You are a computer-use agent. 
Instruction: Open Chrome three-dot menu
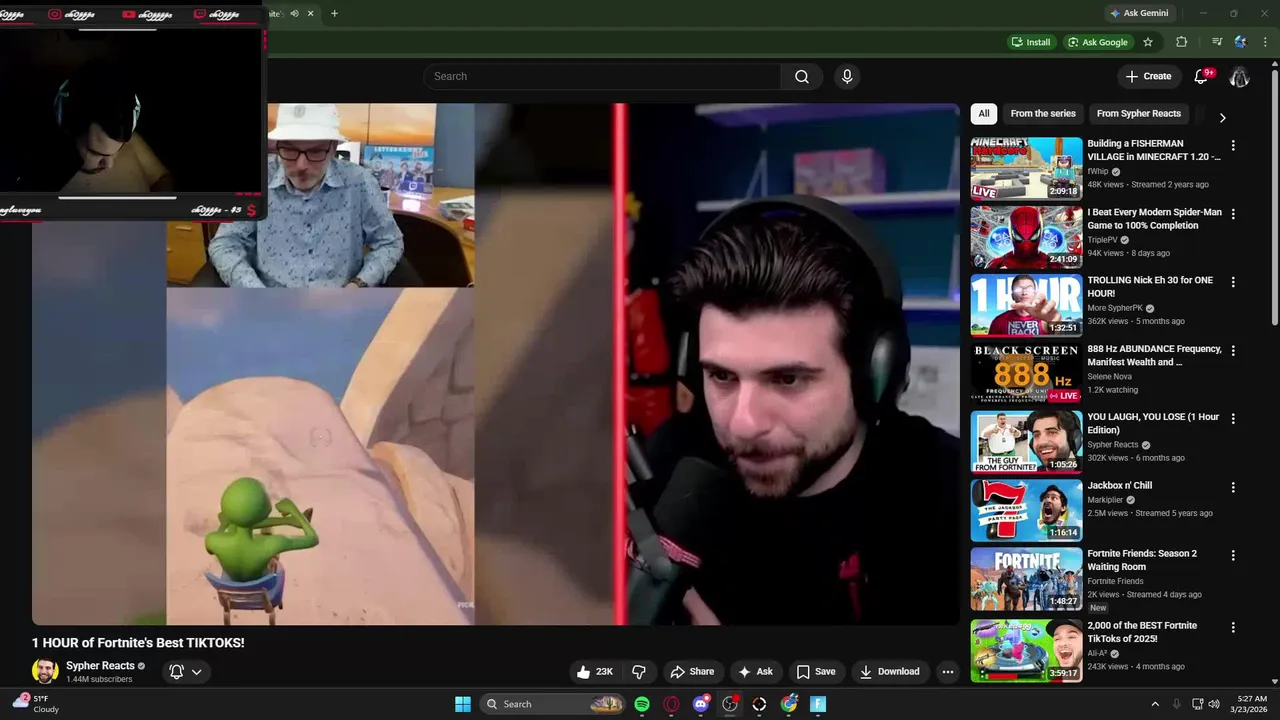point(1265,42)
